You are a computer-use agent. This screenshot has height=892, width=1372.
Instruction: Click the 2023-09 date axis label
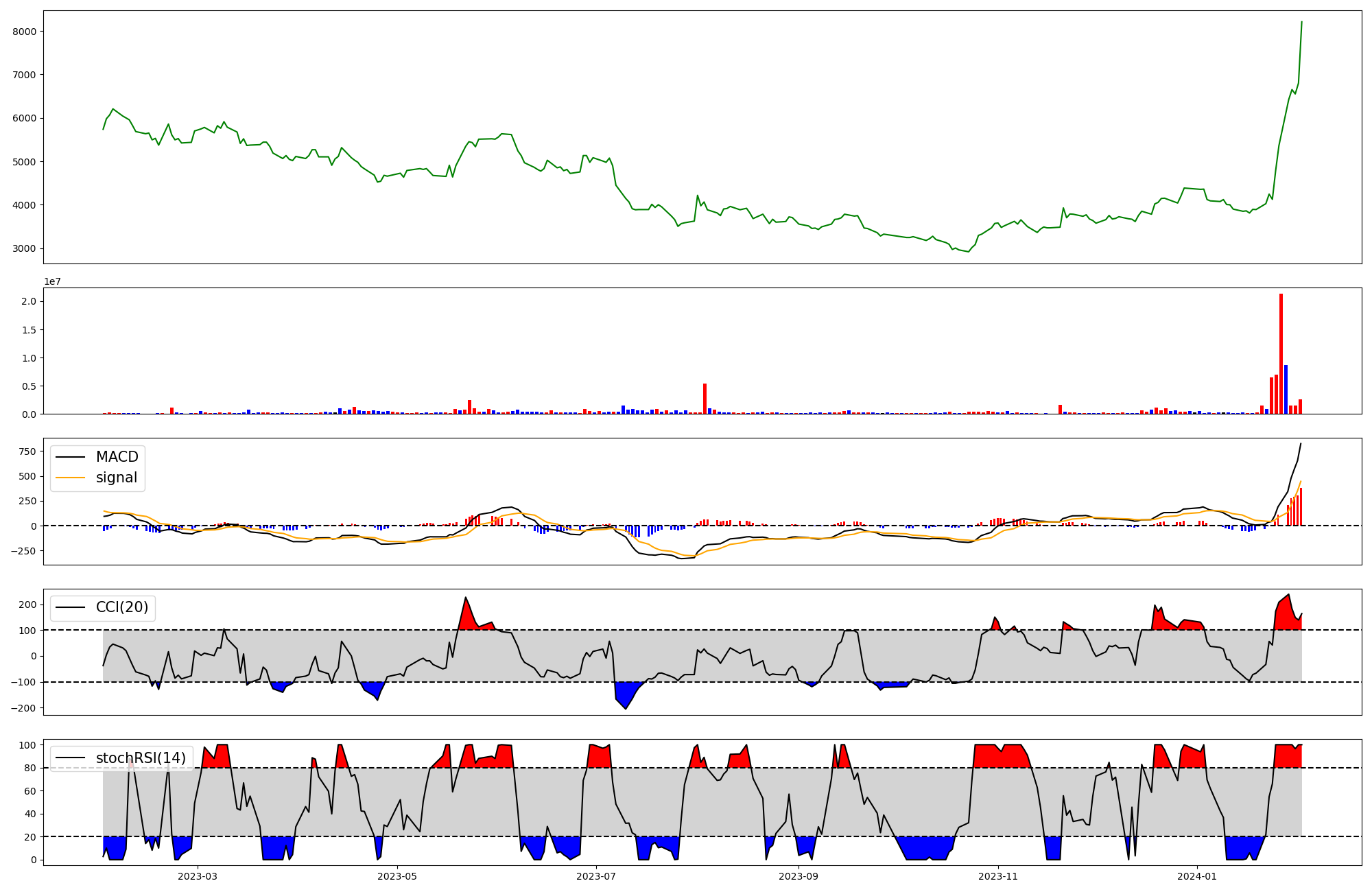[799, 876]
